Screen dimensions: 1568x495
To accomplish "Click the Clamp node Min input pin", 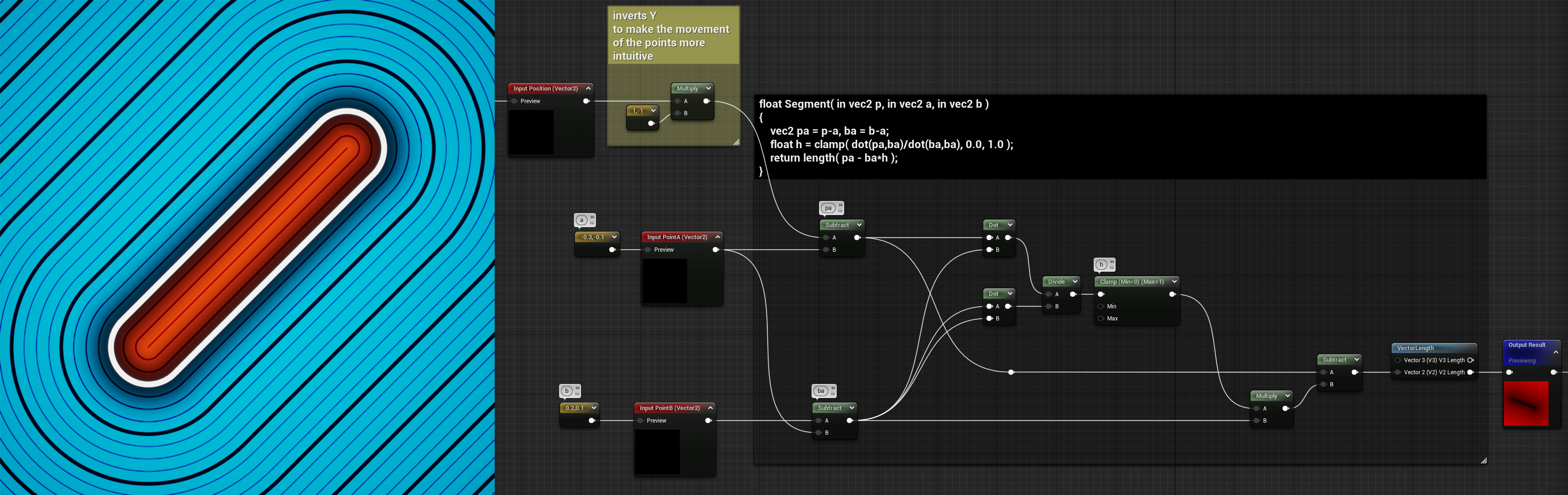I will point(1101,306).
